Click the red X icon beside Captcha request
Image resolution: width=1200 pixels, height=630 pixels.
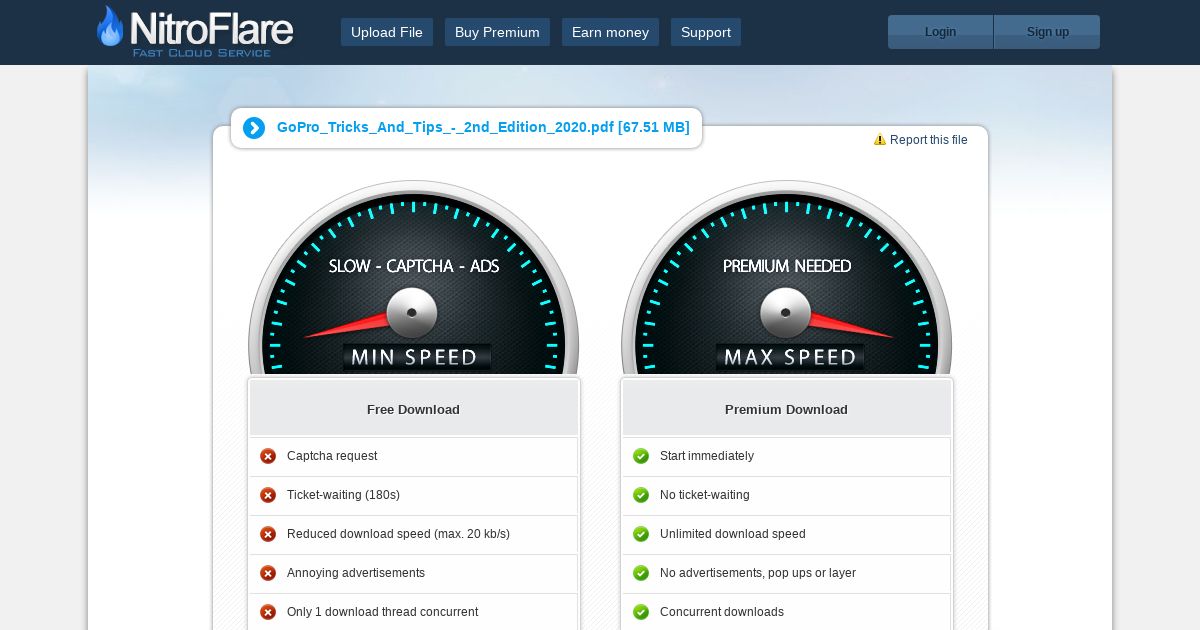[x=268, y=456]
